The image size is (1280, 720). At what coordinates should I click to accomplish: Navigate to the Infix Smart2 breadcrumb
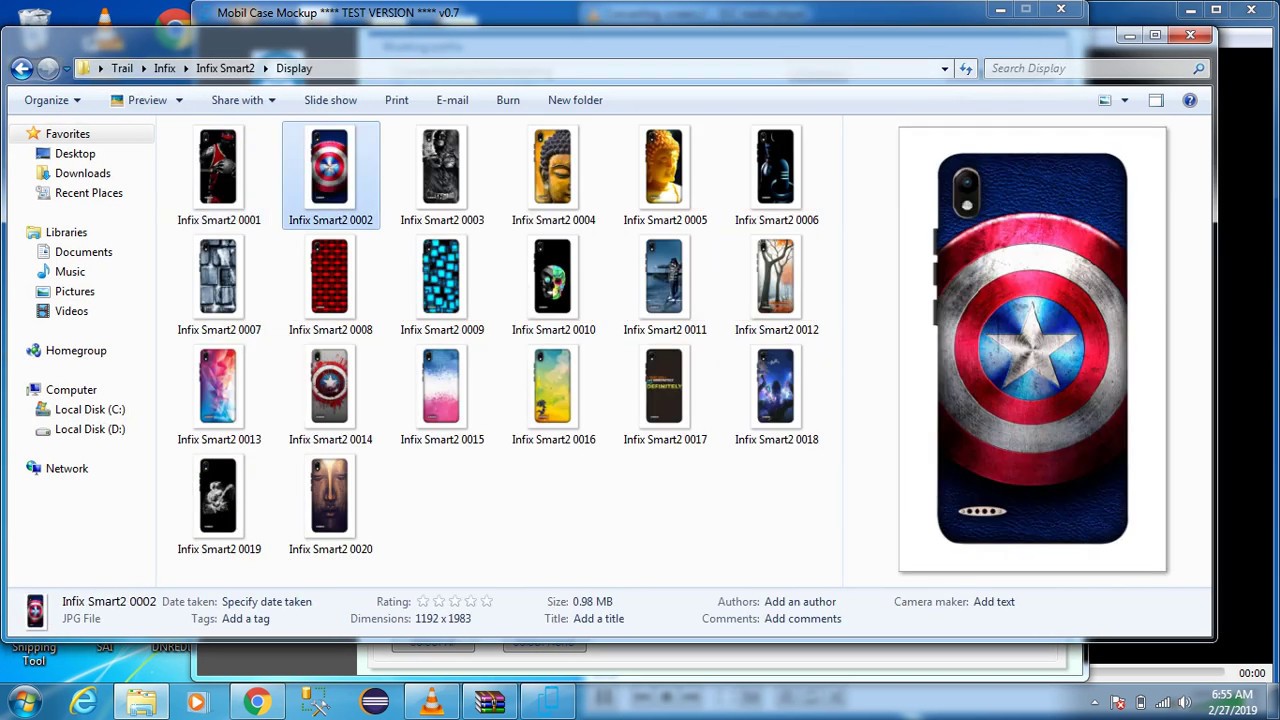[225, 68]
